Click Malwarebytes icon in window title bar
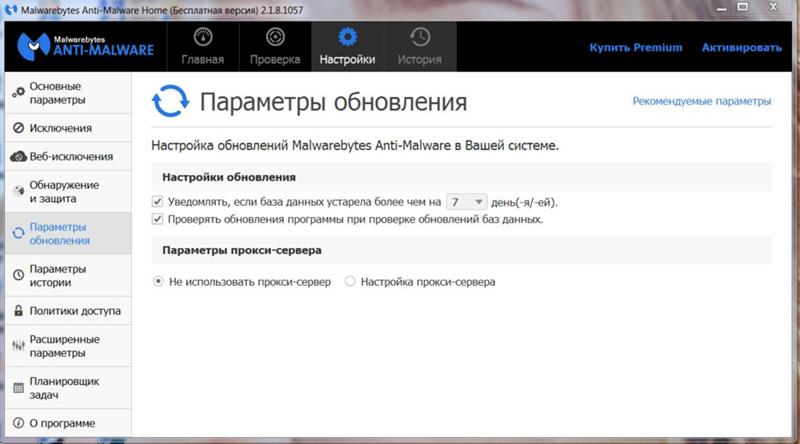 point(10,10)
